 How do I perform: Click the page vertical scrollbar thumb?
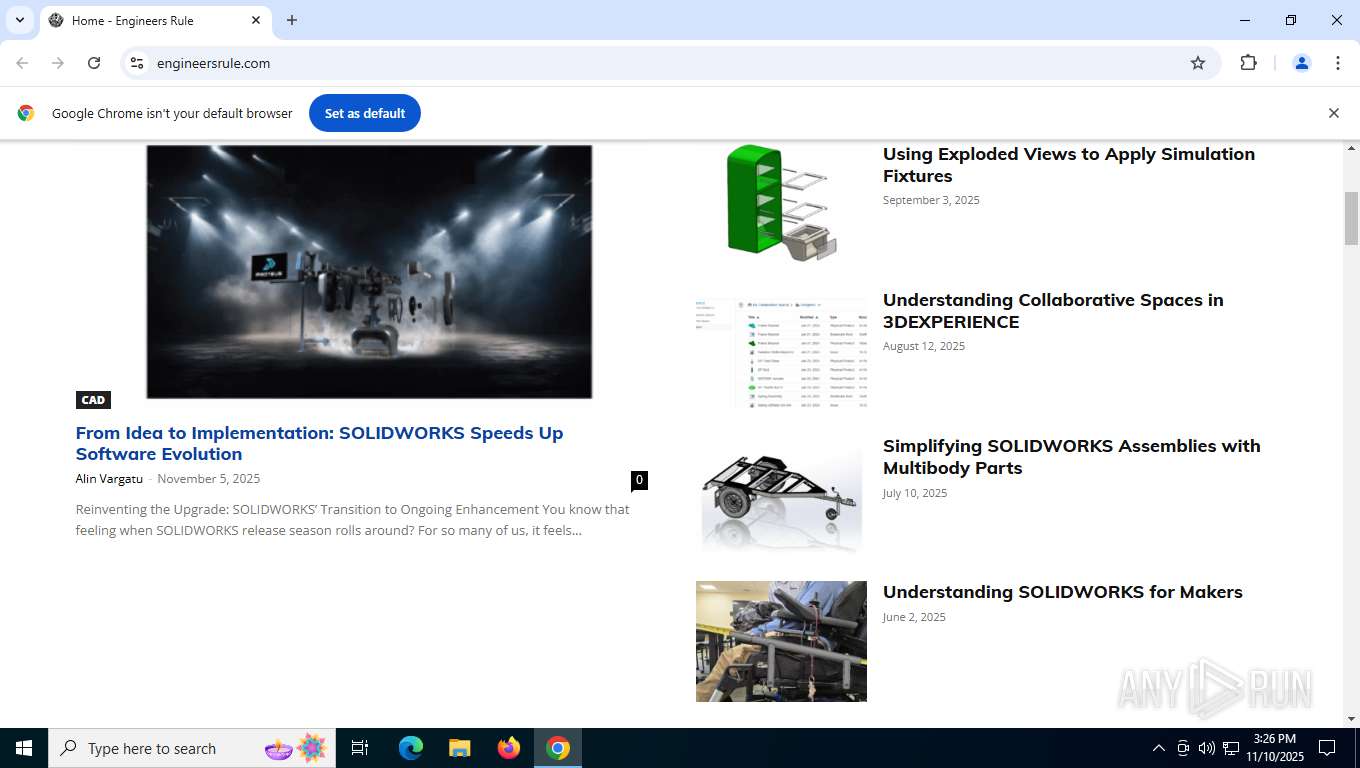coord(1351,218)
